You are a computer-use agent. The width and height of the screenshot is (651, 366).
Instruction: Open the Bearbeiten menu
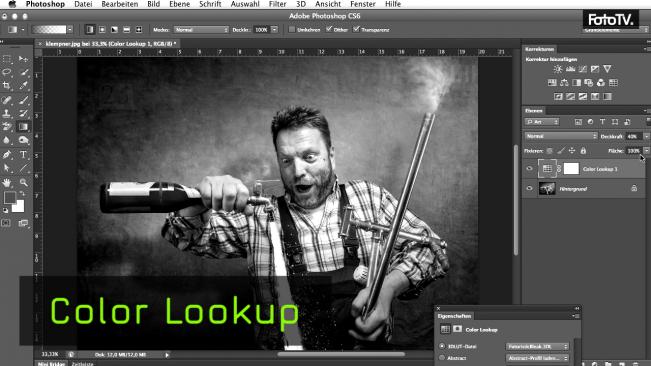(x=120, y=4)
